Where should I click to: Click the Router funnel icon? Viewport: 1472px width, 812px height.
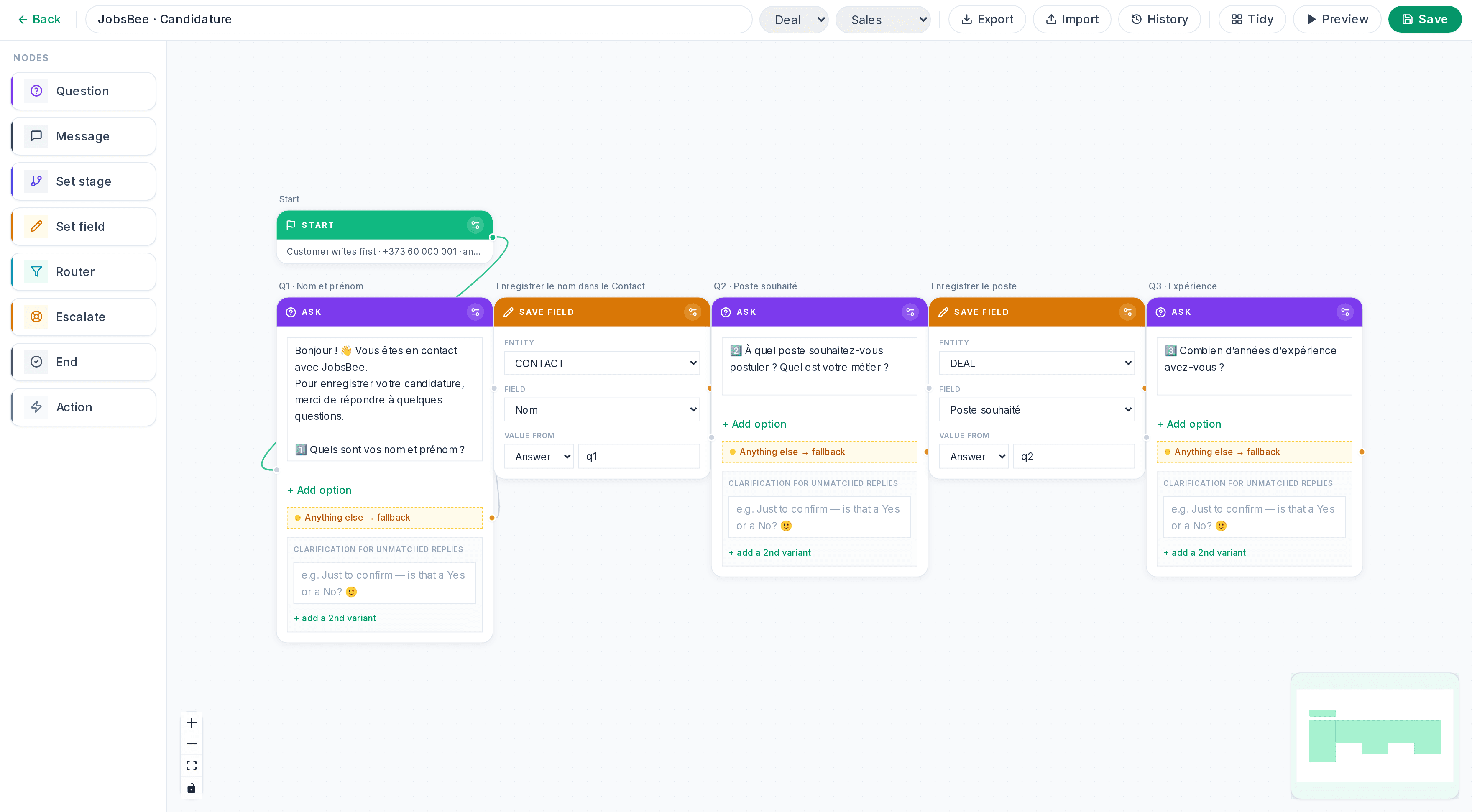click(x=36, y=271)
